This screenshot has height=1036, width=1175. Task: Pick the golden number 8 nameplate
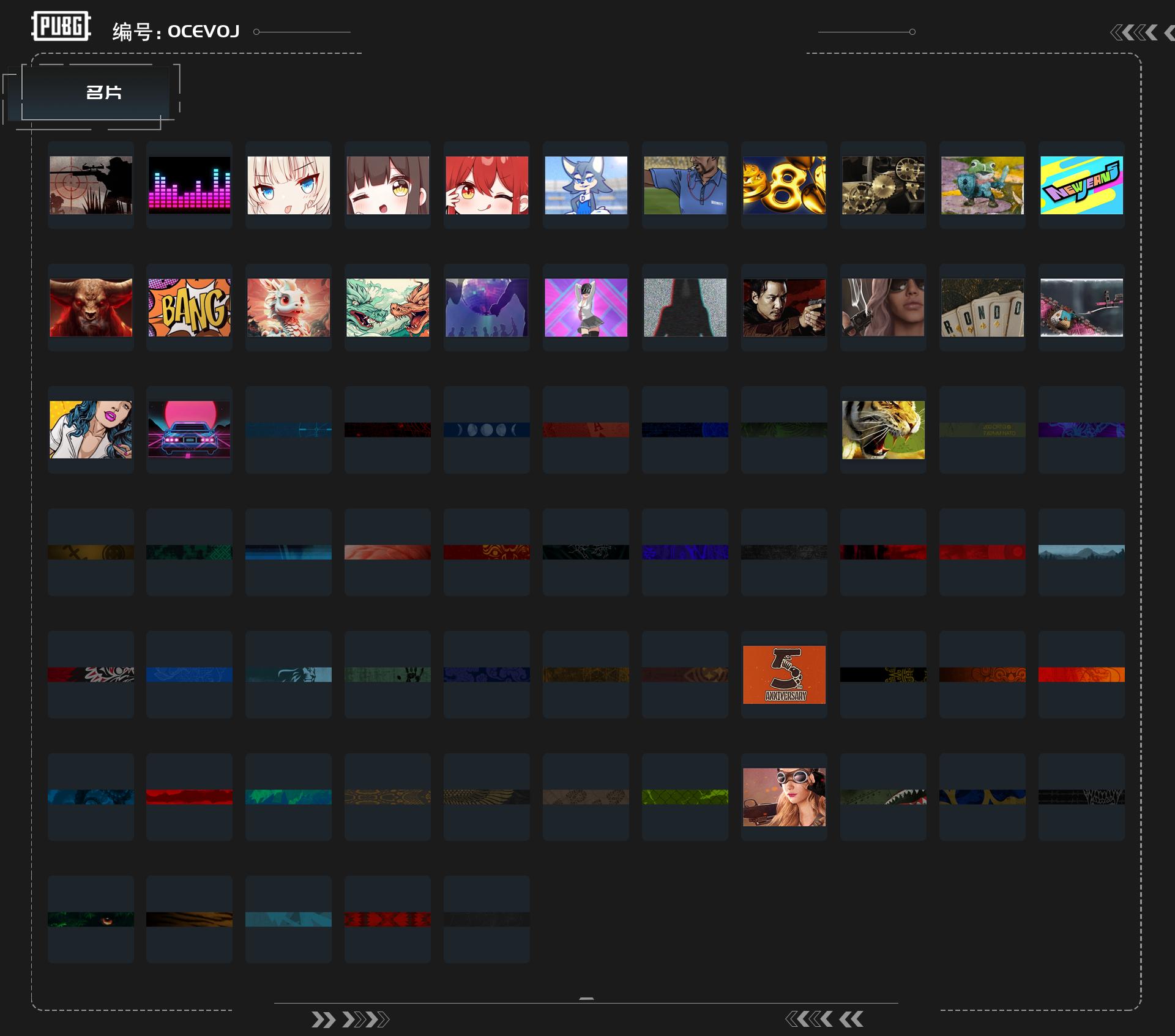784,185
